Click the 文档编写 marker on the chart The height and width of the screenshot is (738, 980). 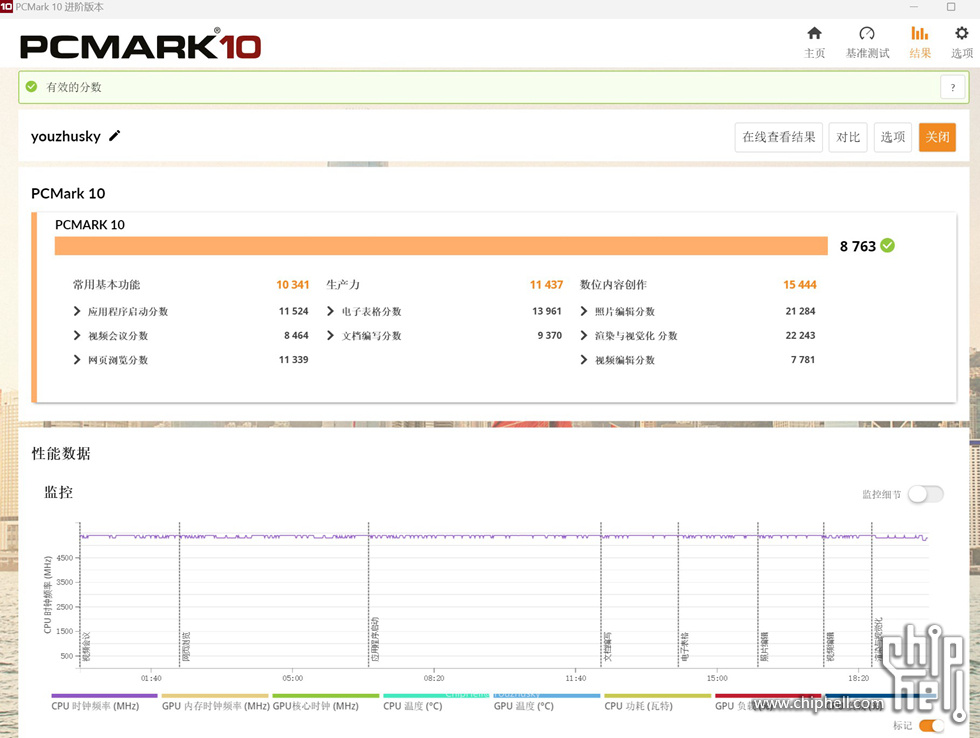(x=608, y=647)
